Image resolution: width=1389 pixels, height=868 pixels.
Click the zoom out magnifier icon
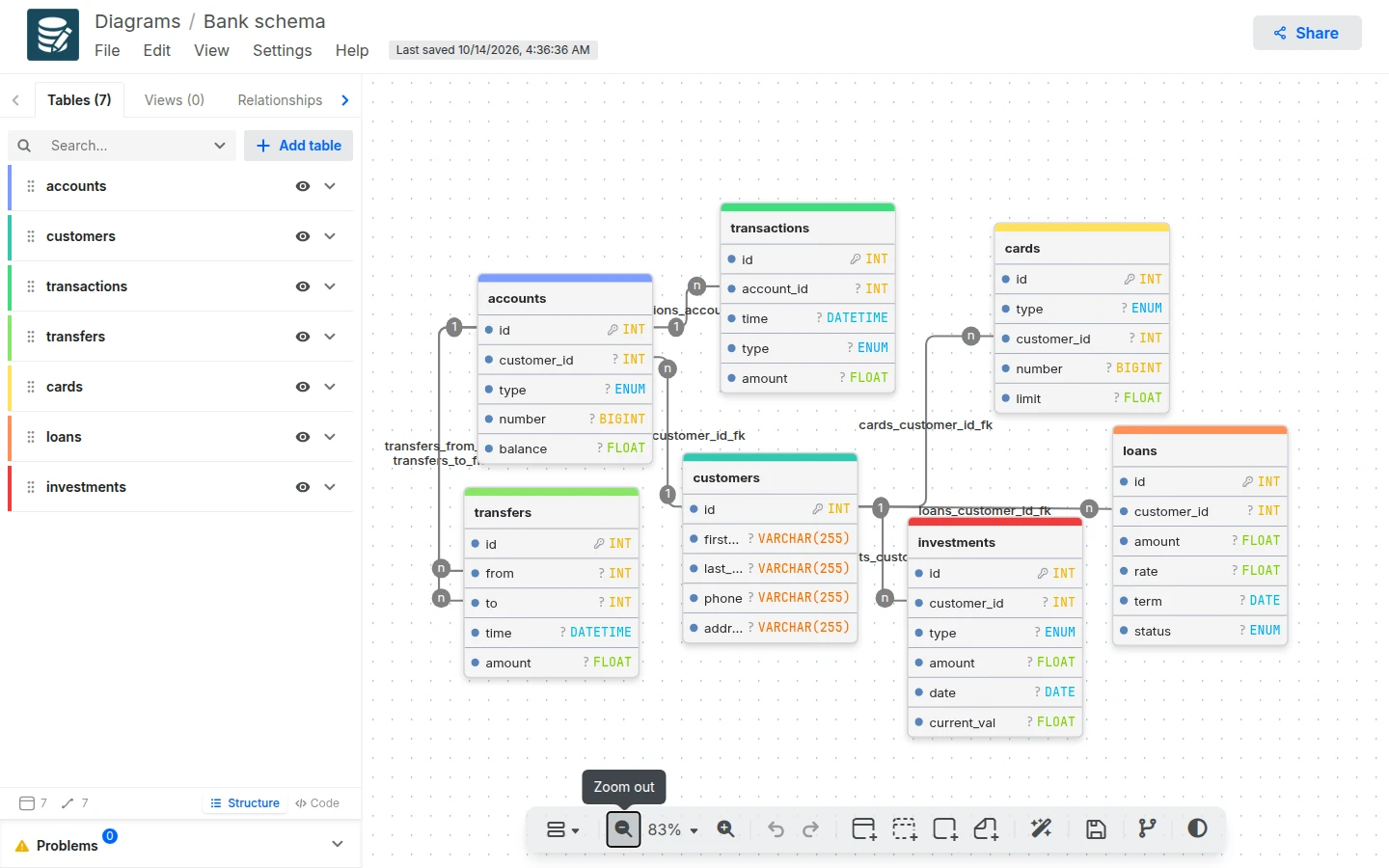(x=623, y=828)
